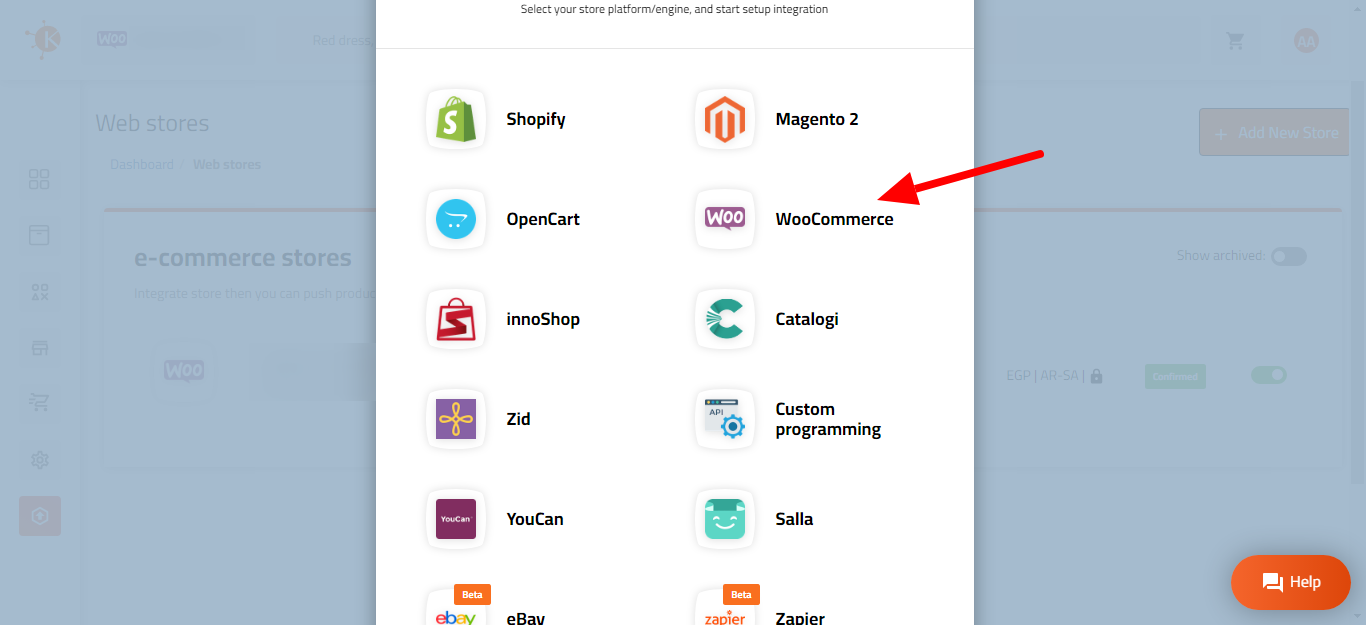Click the "Select your store platform/engine" instruction text

pos(674,9)
